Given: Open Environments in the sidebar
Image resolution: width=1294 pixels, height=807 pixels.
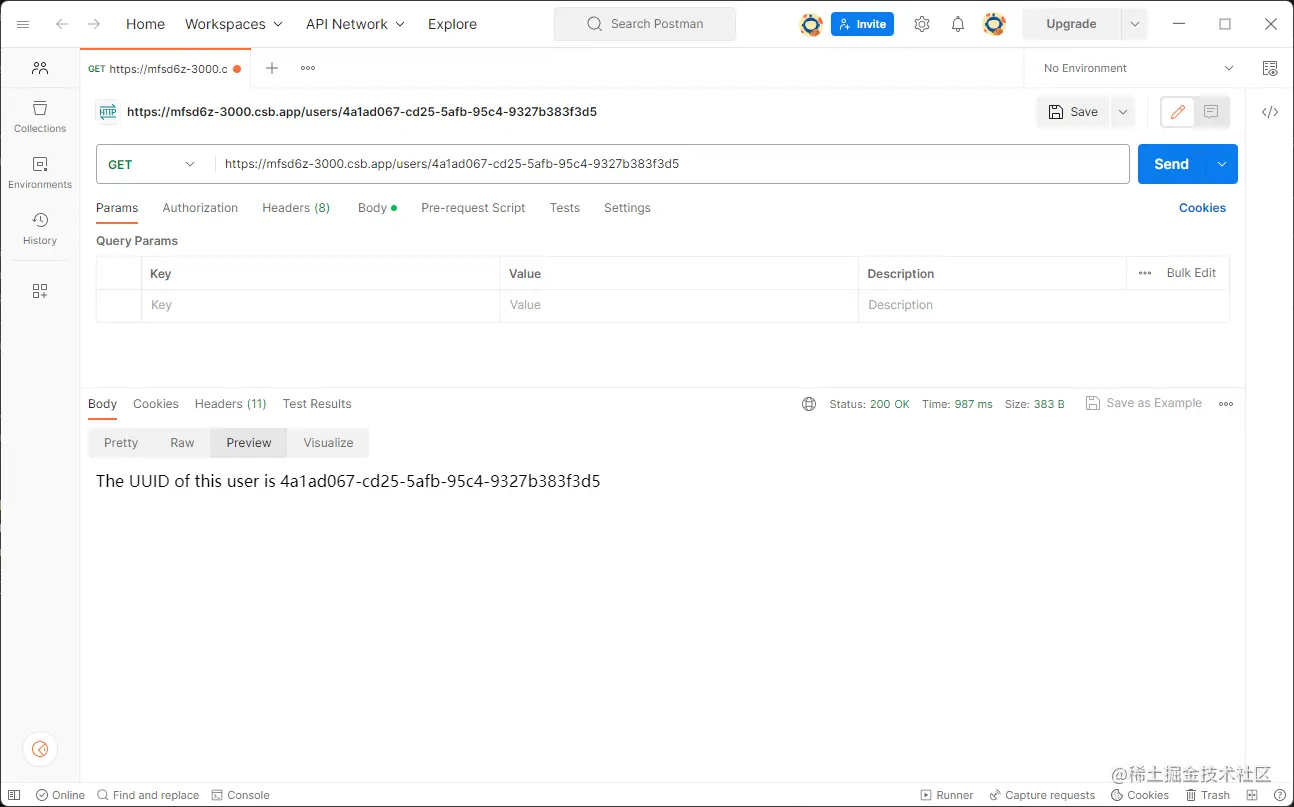Looking at the screenshot, I should point(40,172).
